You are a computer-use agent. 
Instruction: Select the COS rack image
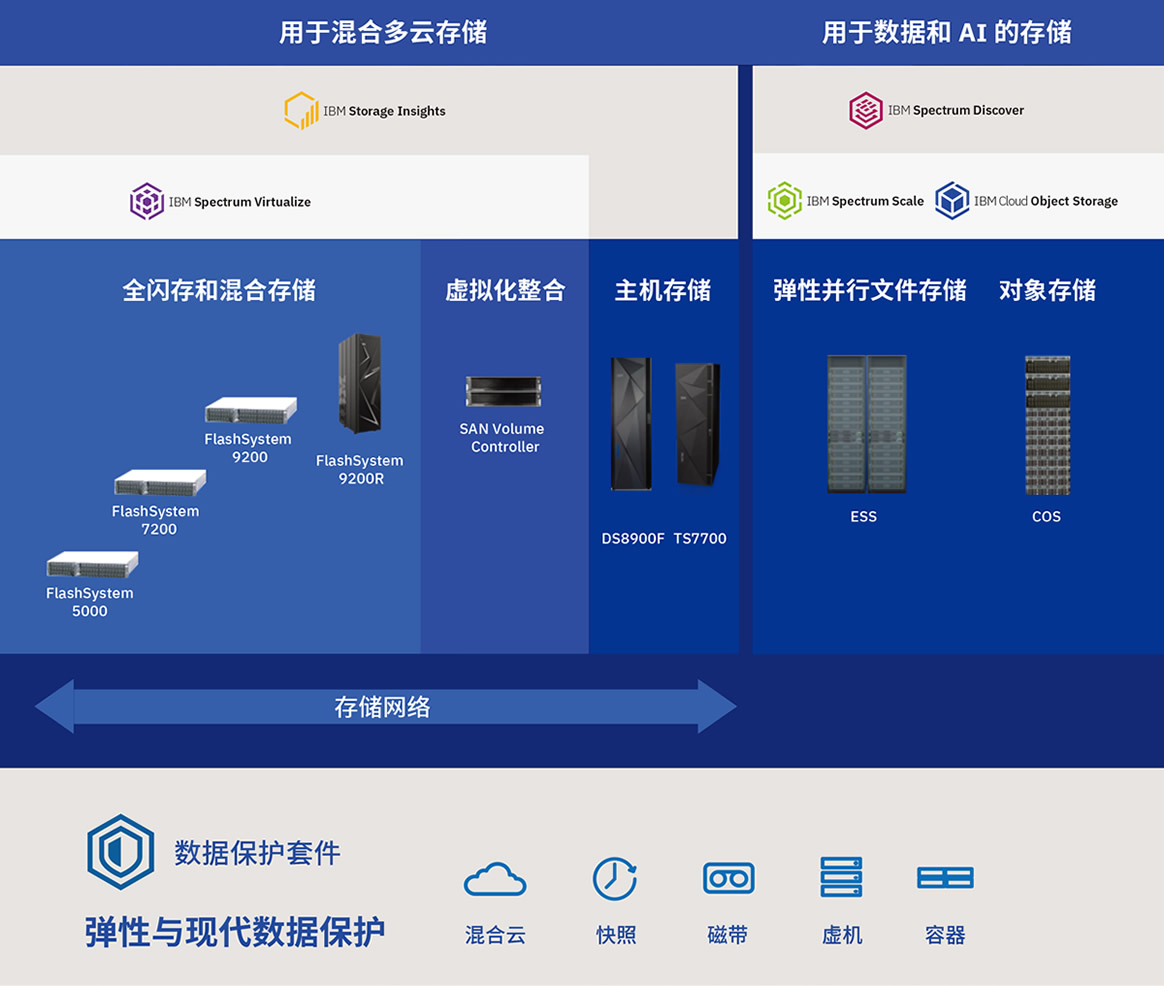(1047, 425)
